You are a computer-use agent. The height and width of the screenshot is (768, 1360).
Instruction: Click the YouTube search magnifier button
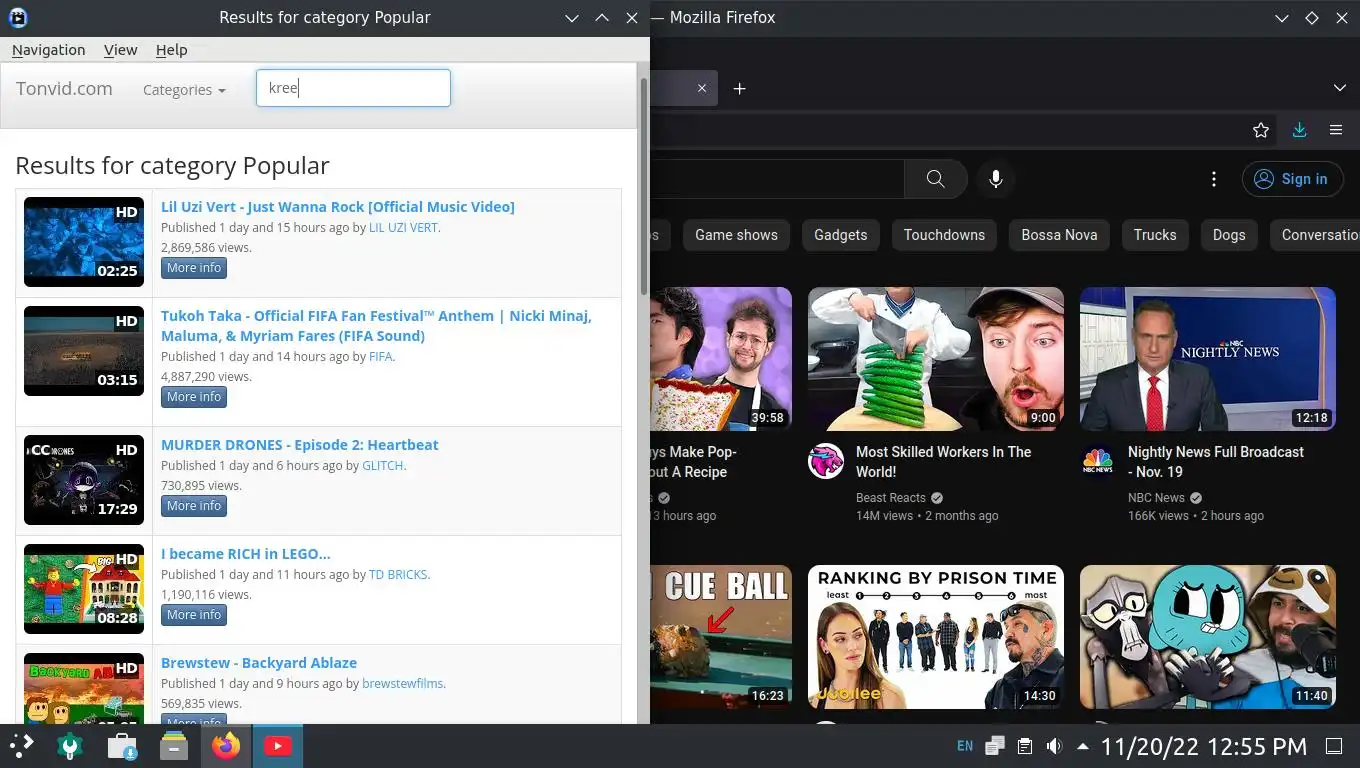click(935, 179)
